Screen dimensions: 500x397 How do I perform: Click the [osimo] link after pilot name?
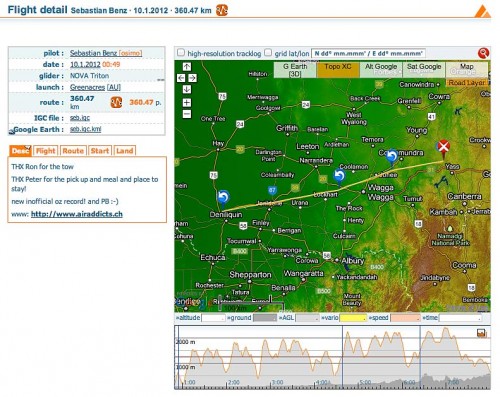[130, 53]
